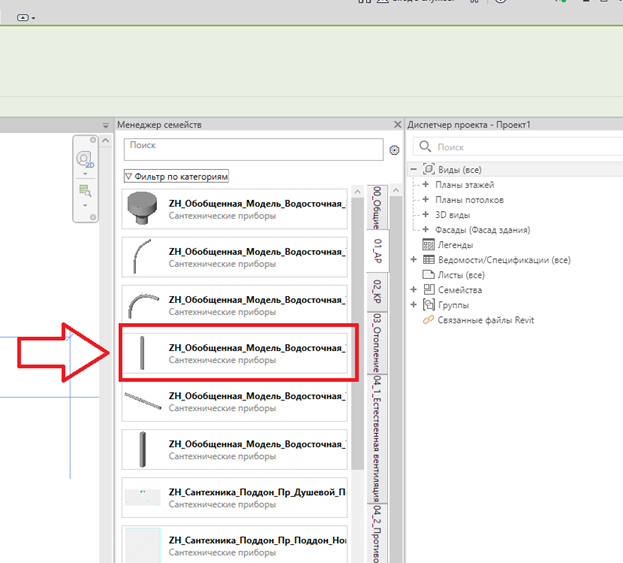Open settings gear in Менеджер семейств

pyautogui.click(x=394, y=150)
